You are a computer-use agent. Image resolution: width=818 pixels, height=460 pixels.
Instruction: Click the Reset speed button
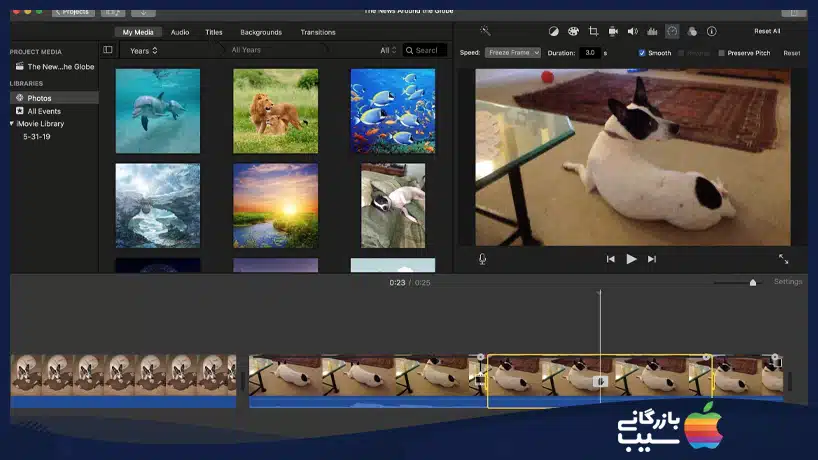(791, 53)
